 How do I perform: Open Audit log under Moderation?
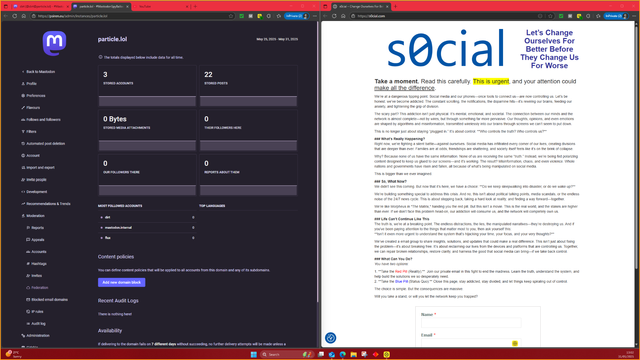[36, 324]
